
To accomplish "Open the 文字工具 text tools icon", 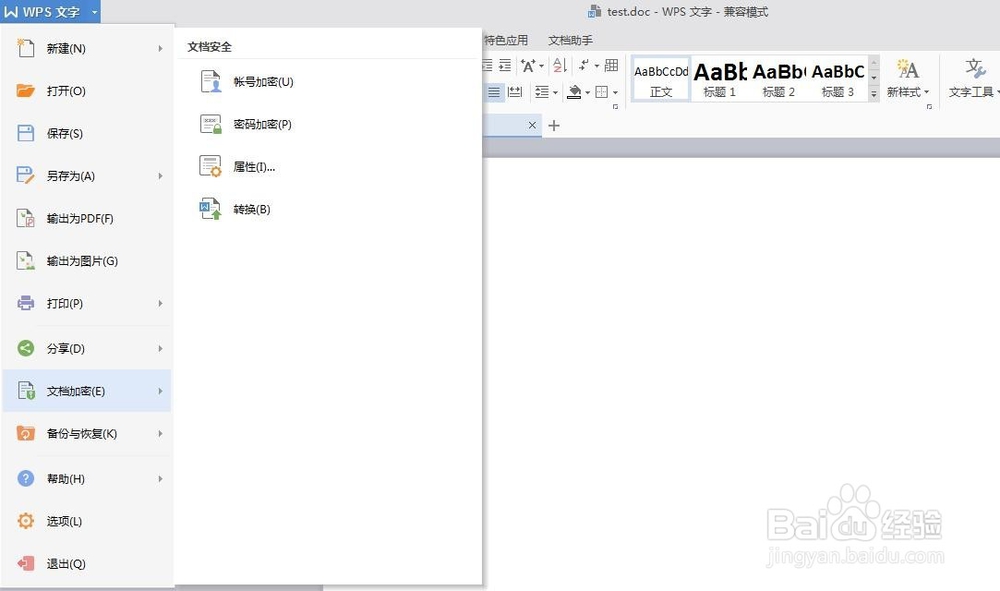I will click(974, 68).
